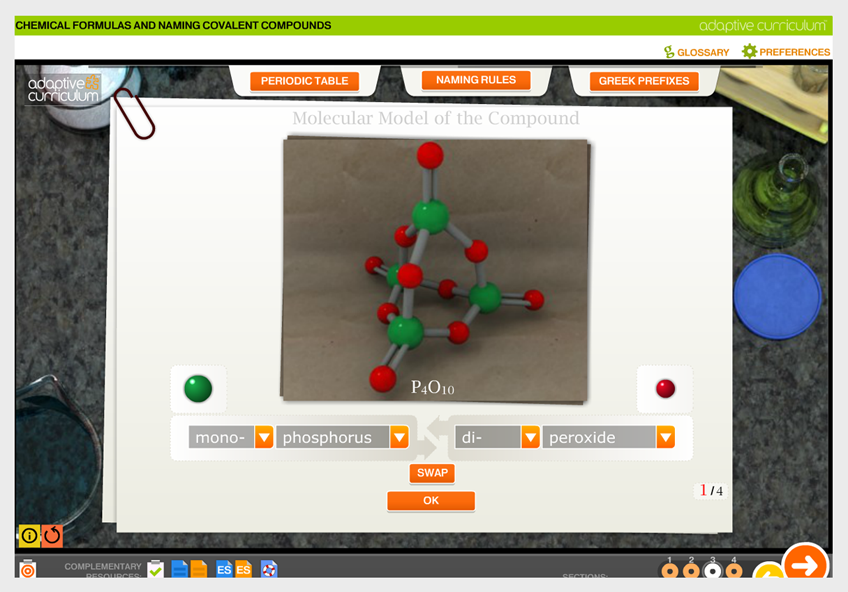Screen dimensions: 848x592
Task: Open the Glossary icon link
Action: tap(669, 52)
